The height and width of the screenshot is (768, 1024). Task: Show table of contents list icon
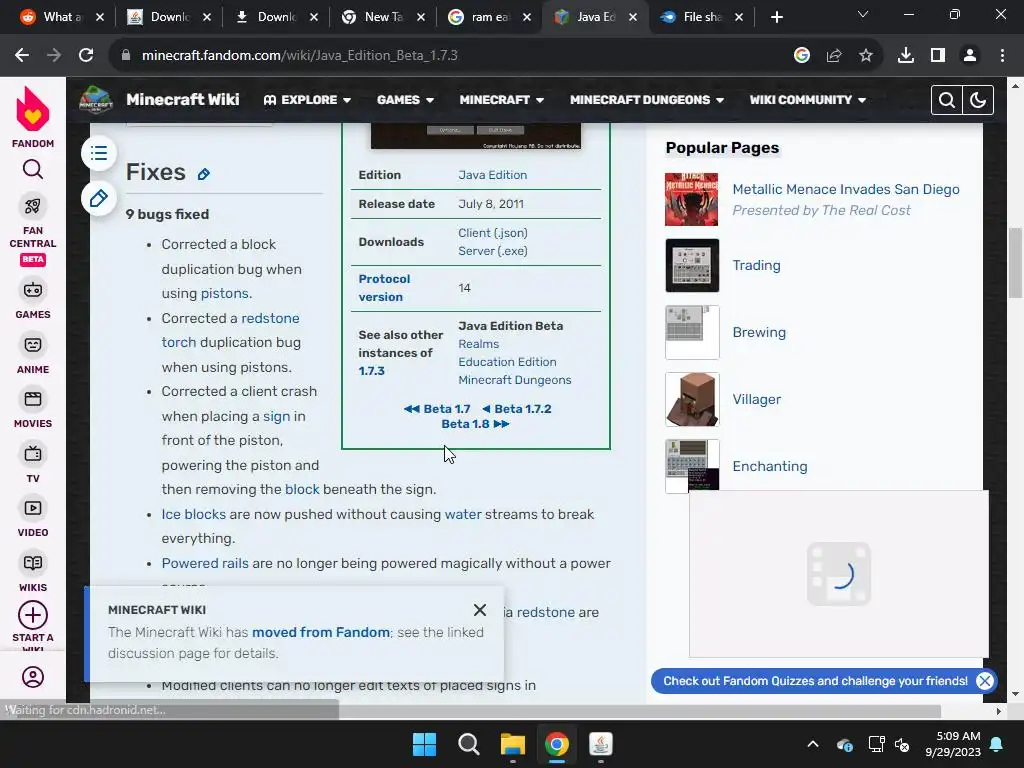click(x=99, y=153)
